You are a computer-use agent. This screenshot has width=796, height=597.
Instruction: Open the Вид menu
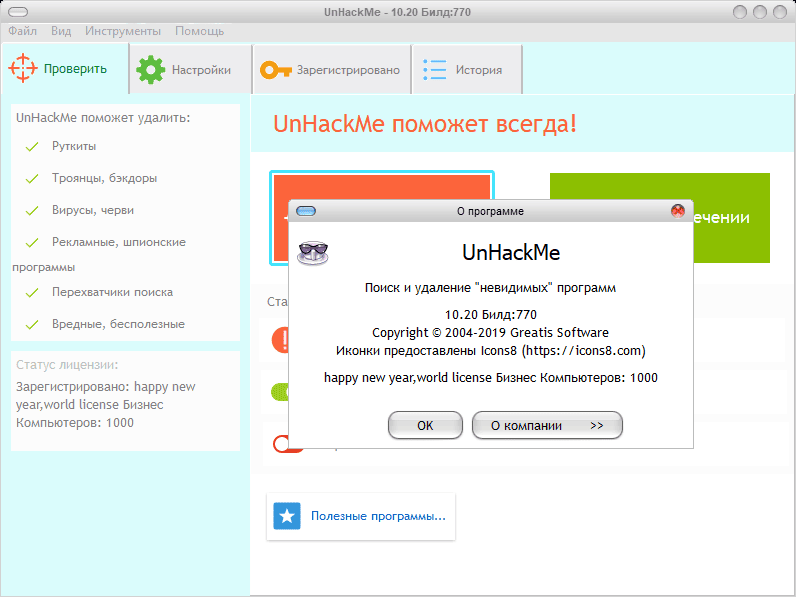[x=61, y=31]
